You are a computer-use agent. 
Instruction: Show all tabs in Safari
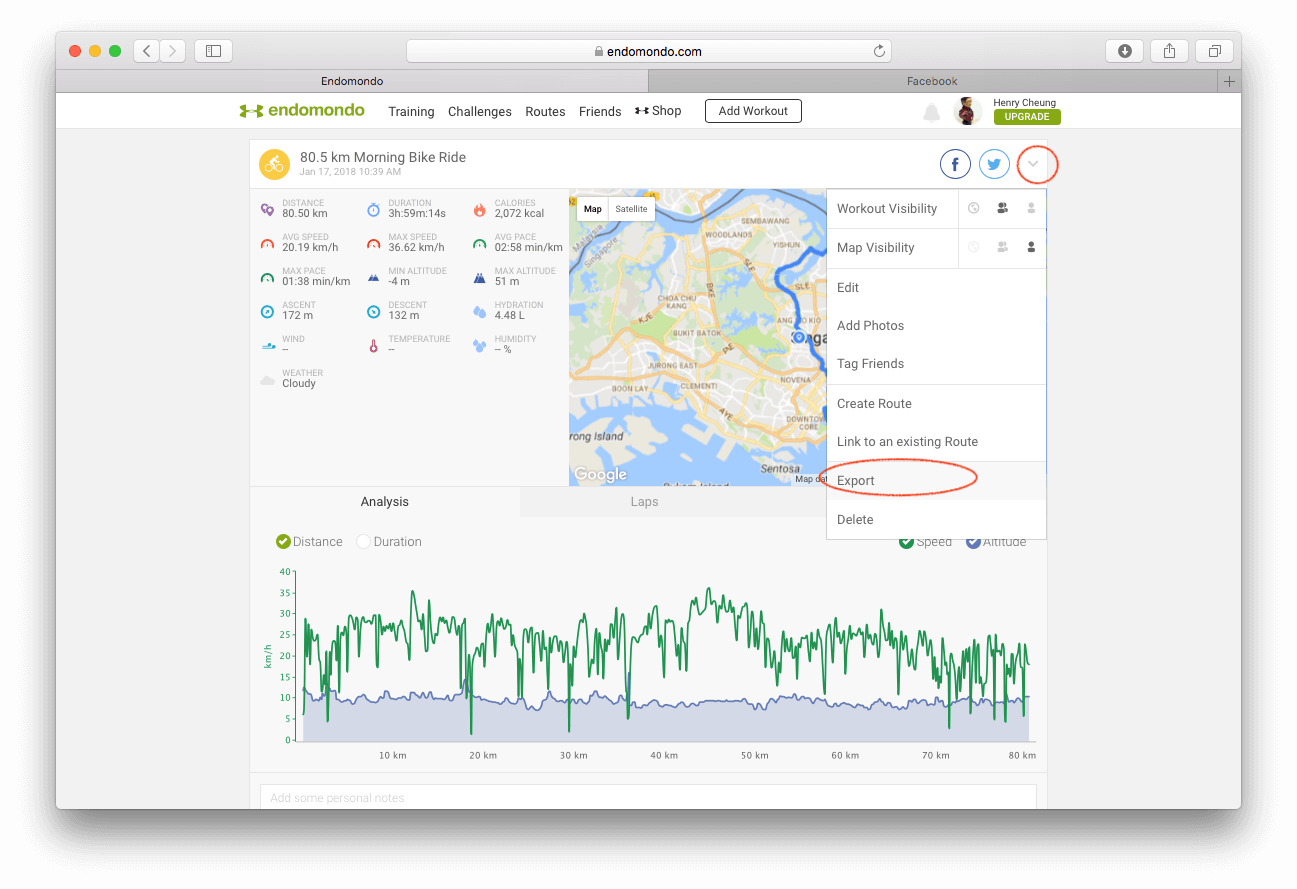pos(1214,51)
